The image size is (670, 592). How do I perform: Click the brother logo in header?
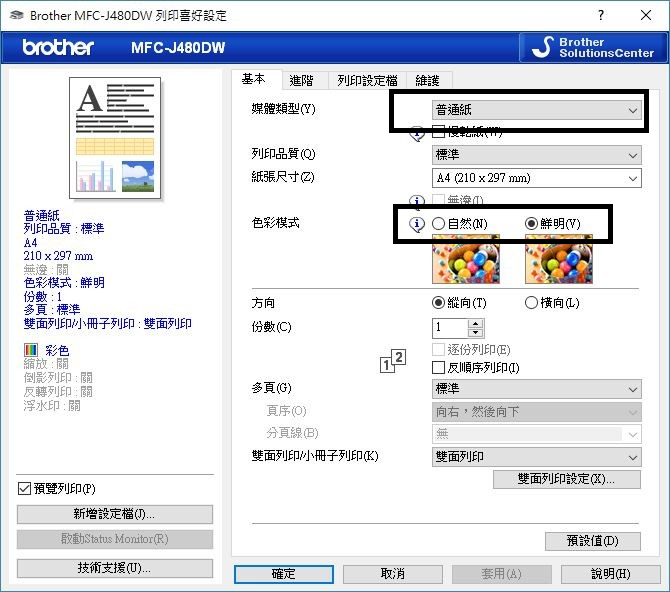(58, 47)
